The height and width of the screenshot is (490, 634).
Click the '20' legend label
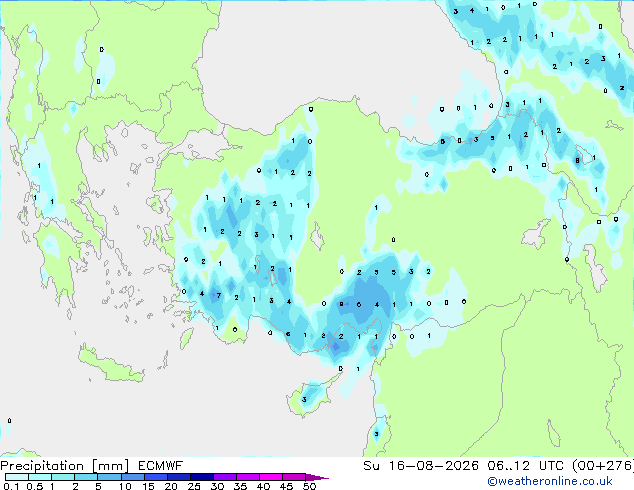[x=171, y=486]
